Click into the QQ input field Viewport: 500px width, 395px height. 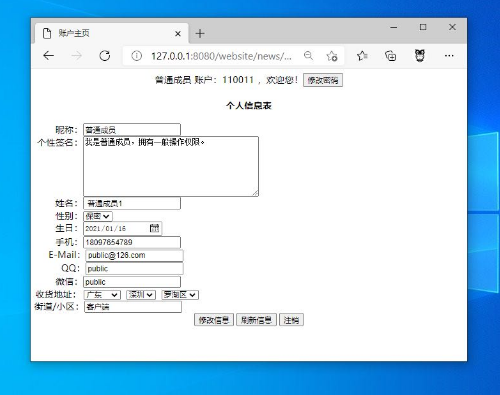(x=134, y=269)
